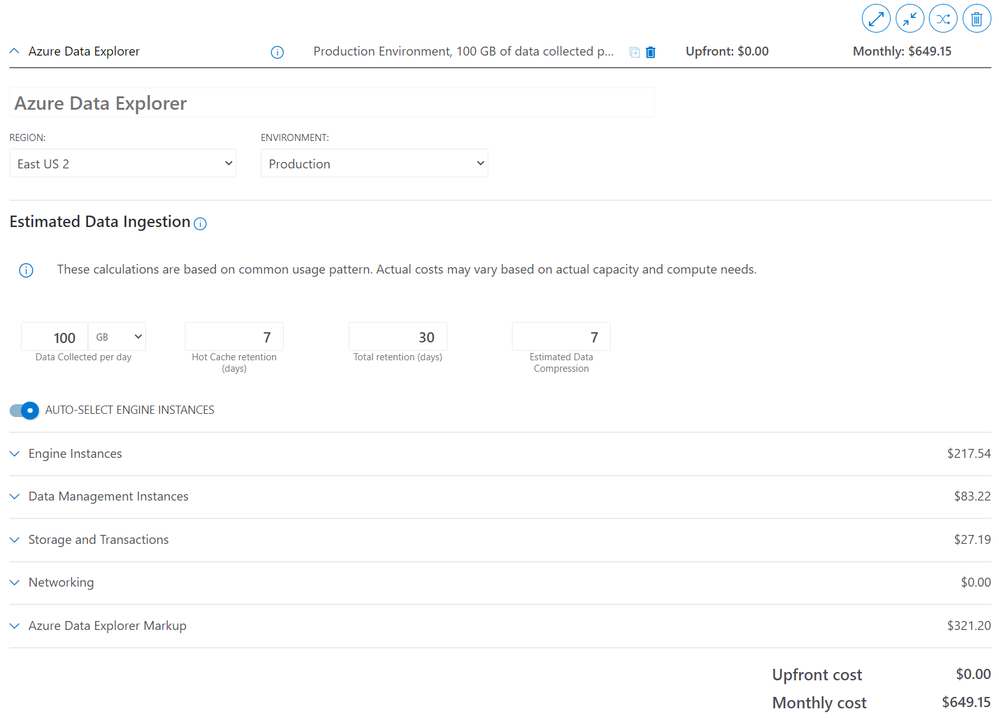Open the Region dropdown showing East US 2
999x718 pixels.
coord(123,164)
